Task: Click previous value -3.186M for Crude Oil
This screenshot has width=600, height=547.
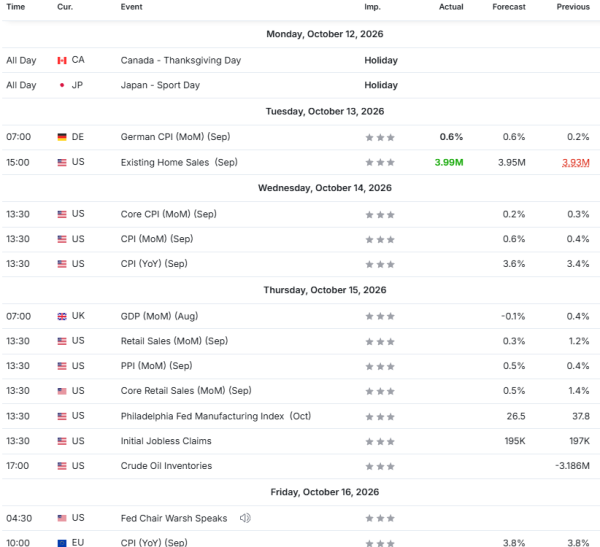Action: [572, 466]
